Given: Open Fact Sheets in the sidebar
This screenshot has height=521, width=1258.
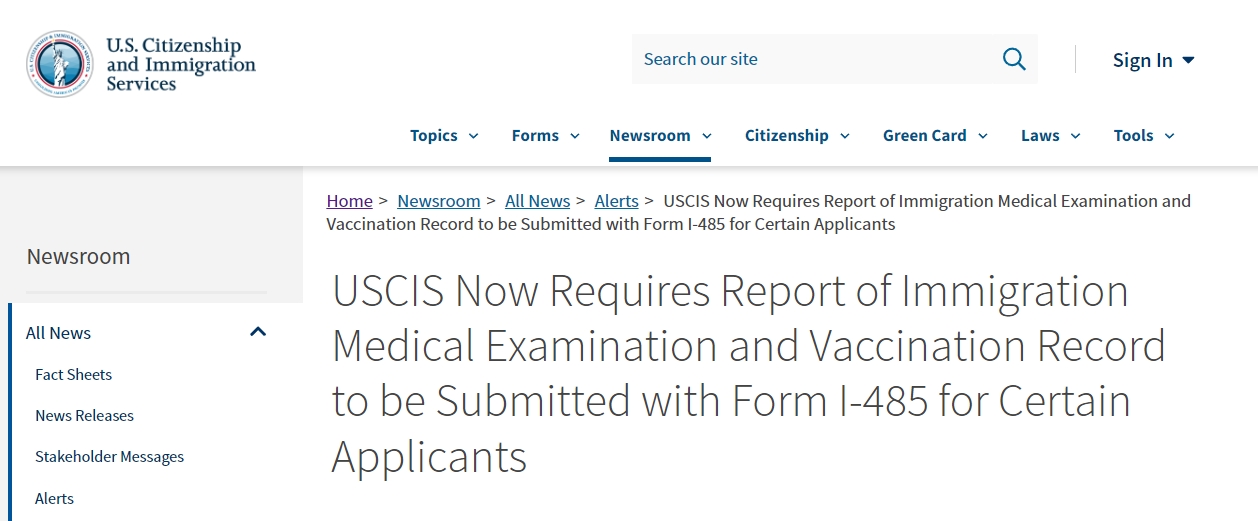Looking at the screenshot, I should tap(74, 374).
